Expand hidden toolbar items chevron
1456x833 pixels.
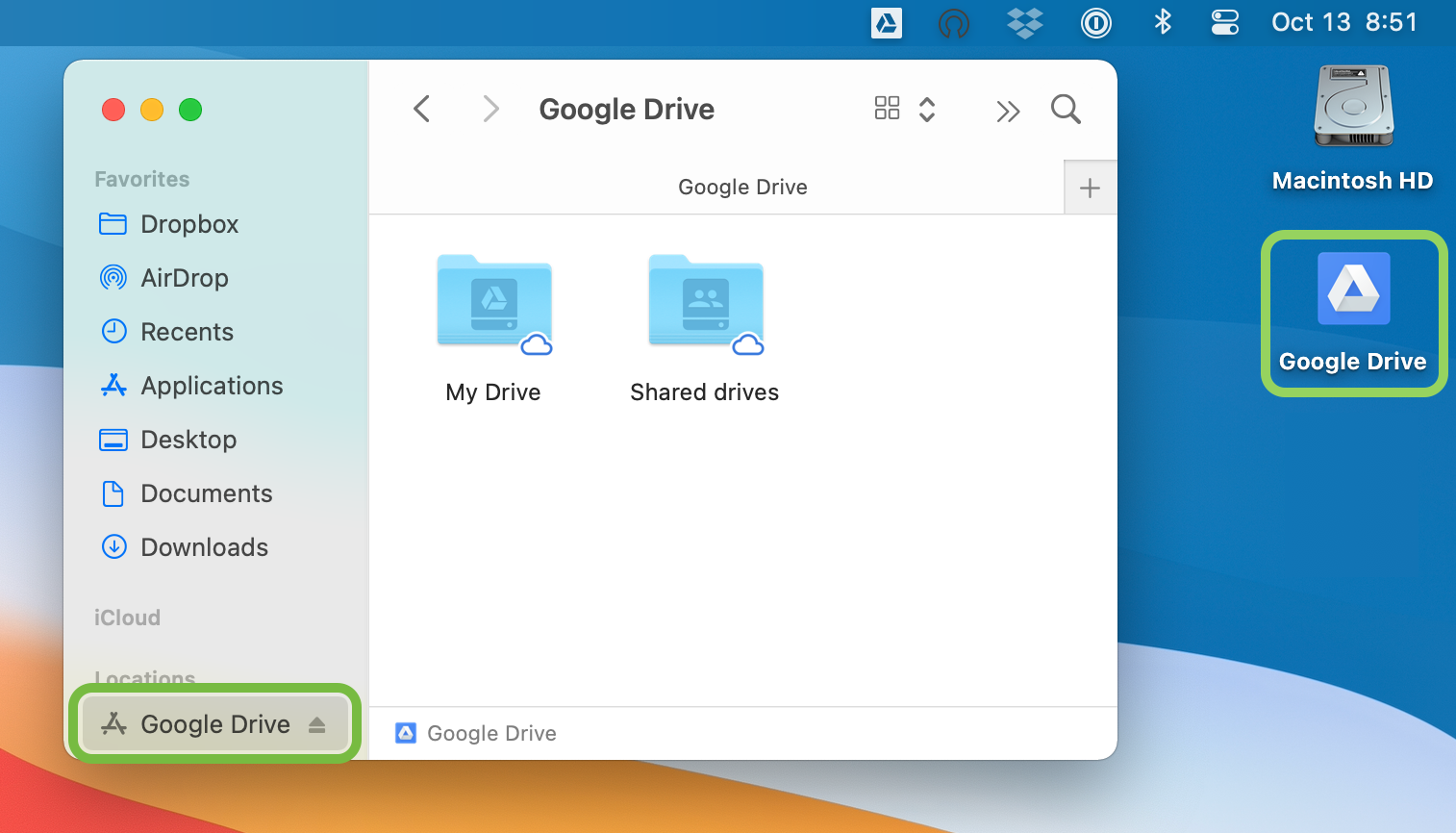tap(1008, 112)
